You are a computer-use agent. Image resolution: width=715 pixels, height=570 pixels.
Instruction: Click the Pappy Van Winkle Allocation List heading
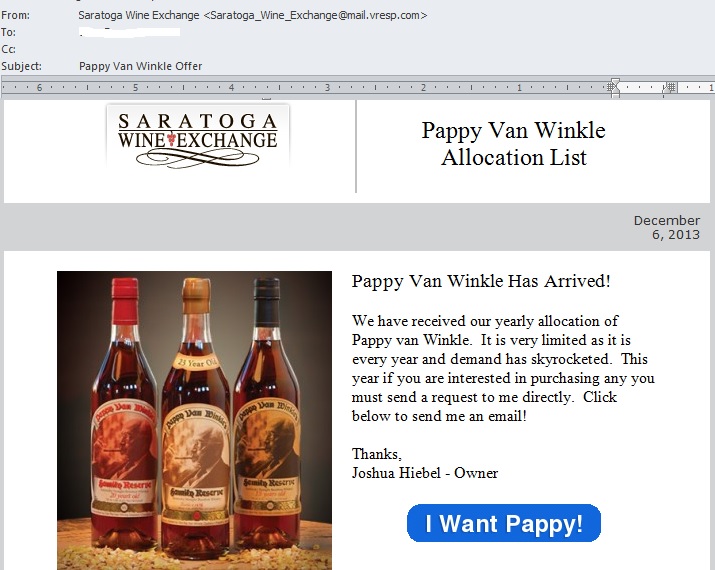513,144
